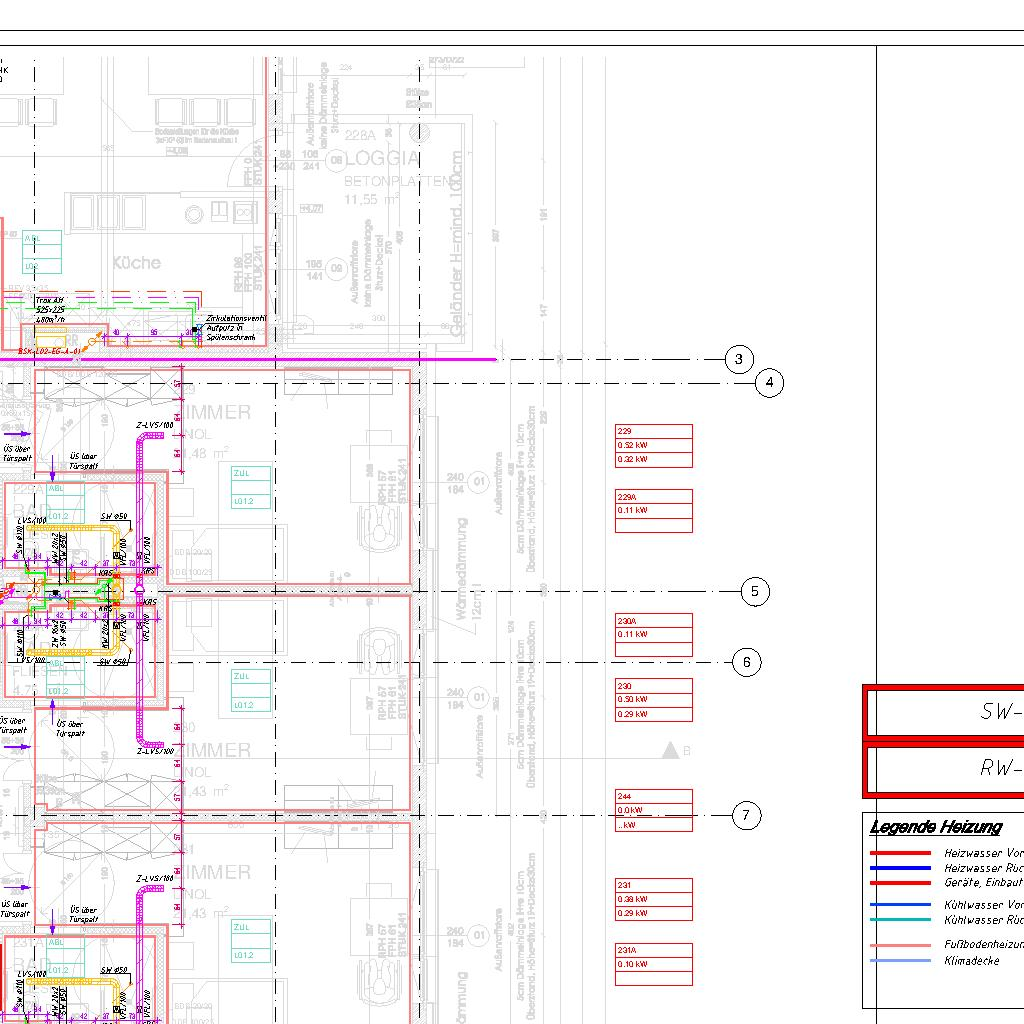Image resolution: width=1024 pixels, height=1024 pixels.
Task: Select room load table 229
Action: tap(653, 446)
